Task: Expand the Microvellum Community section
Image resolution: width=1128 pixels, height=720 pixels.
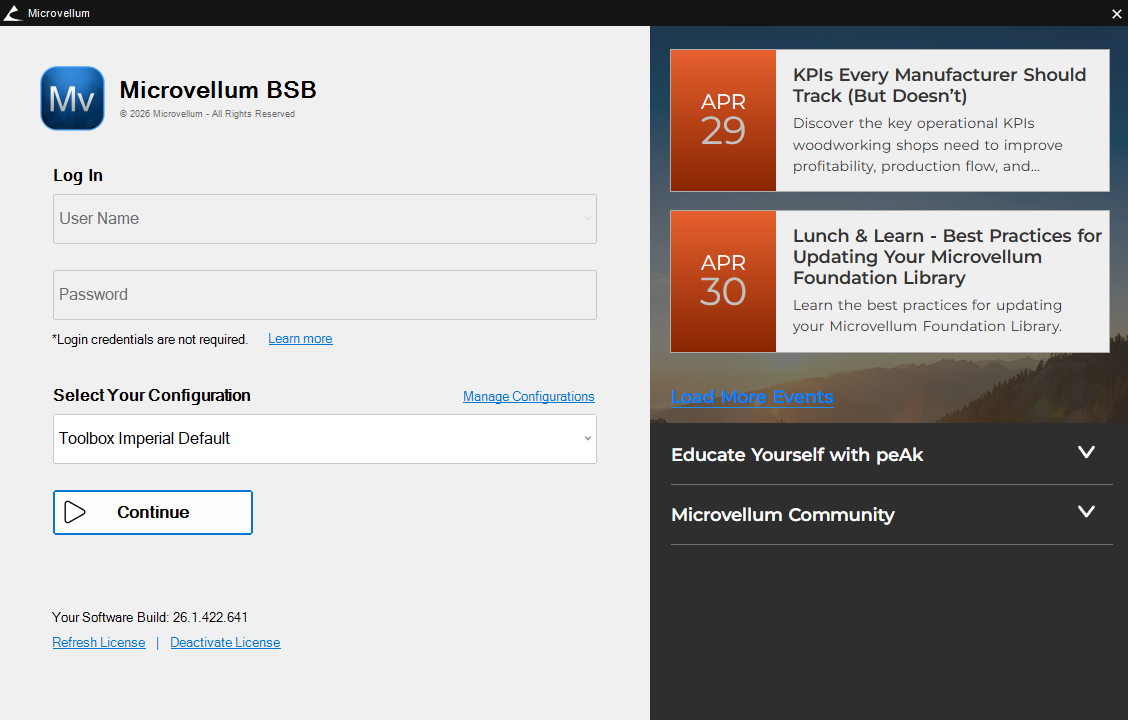Action: [1086, 513]
